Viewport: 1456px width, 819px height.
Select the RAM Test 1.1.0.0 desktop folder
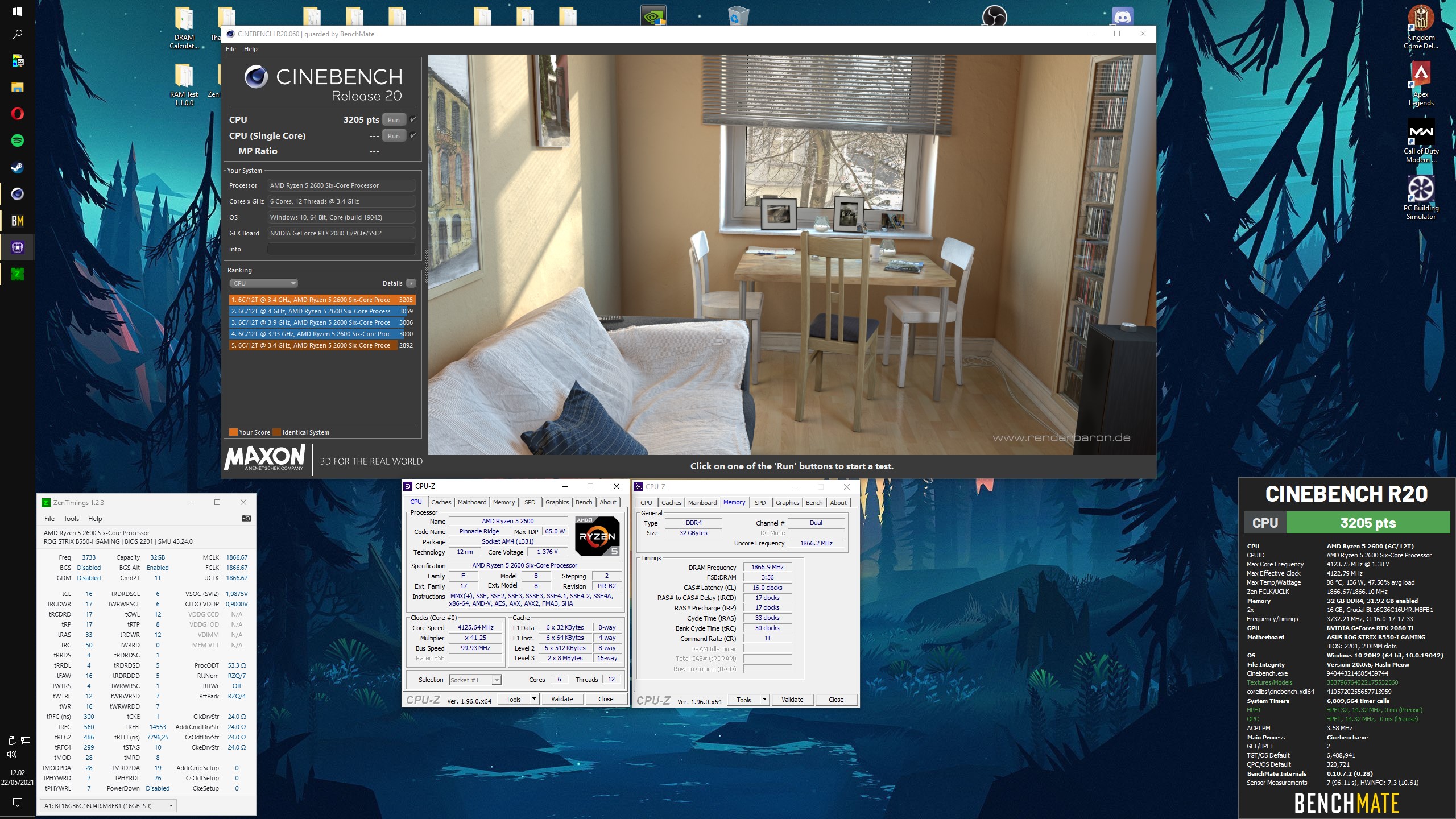(x=184, y=84)
